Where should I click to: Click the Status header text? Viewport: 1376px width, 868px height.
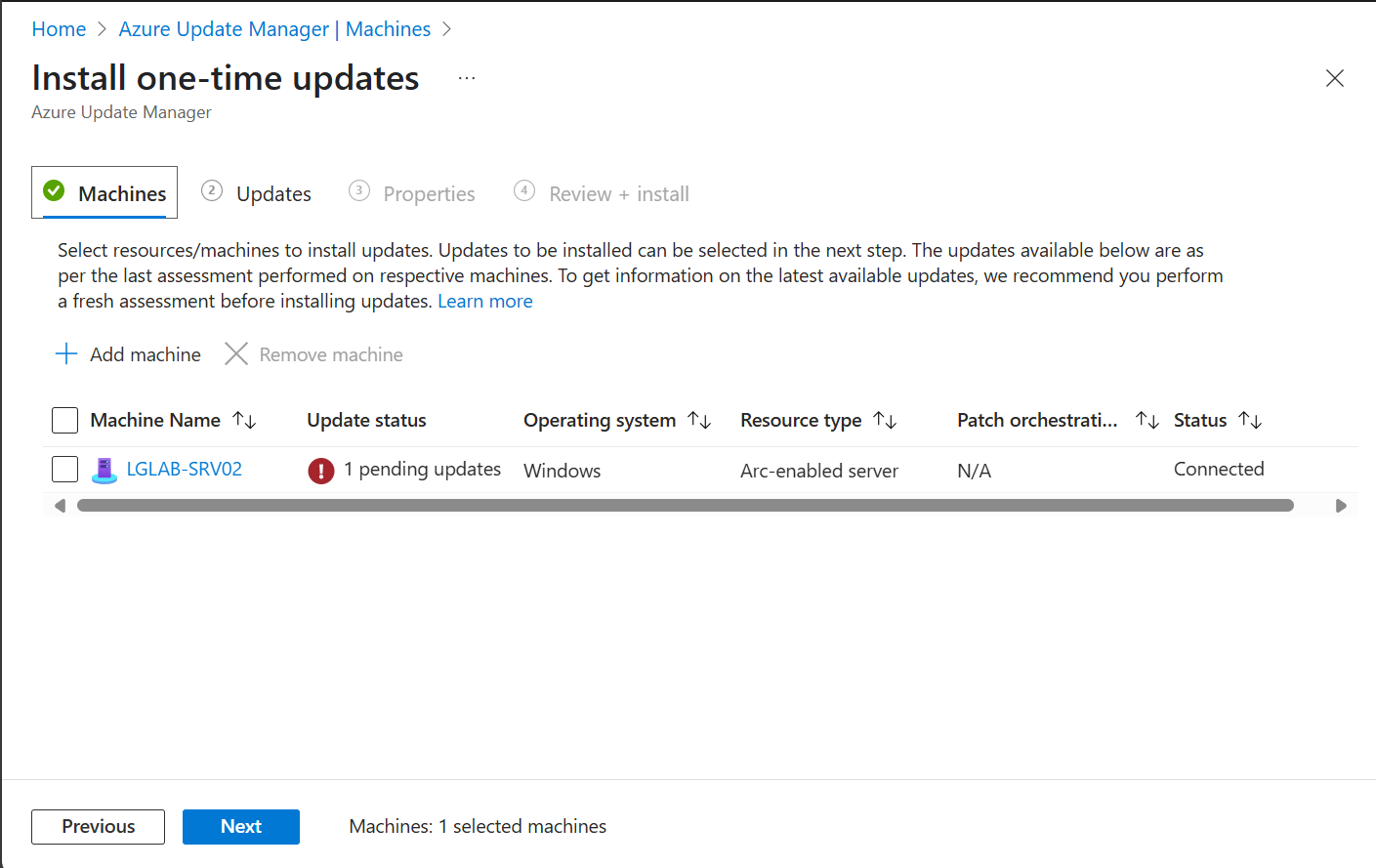coord(1200,420)
